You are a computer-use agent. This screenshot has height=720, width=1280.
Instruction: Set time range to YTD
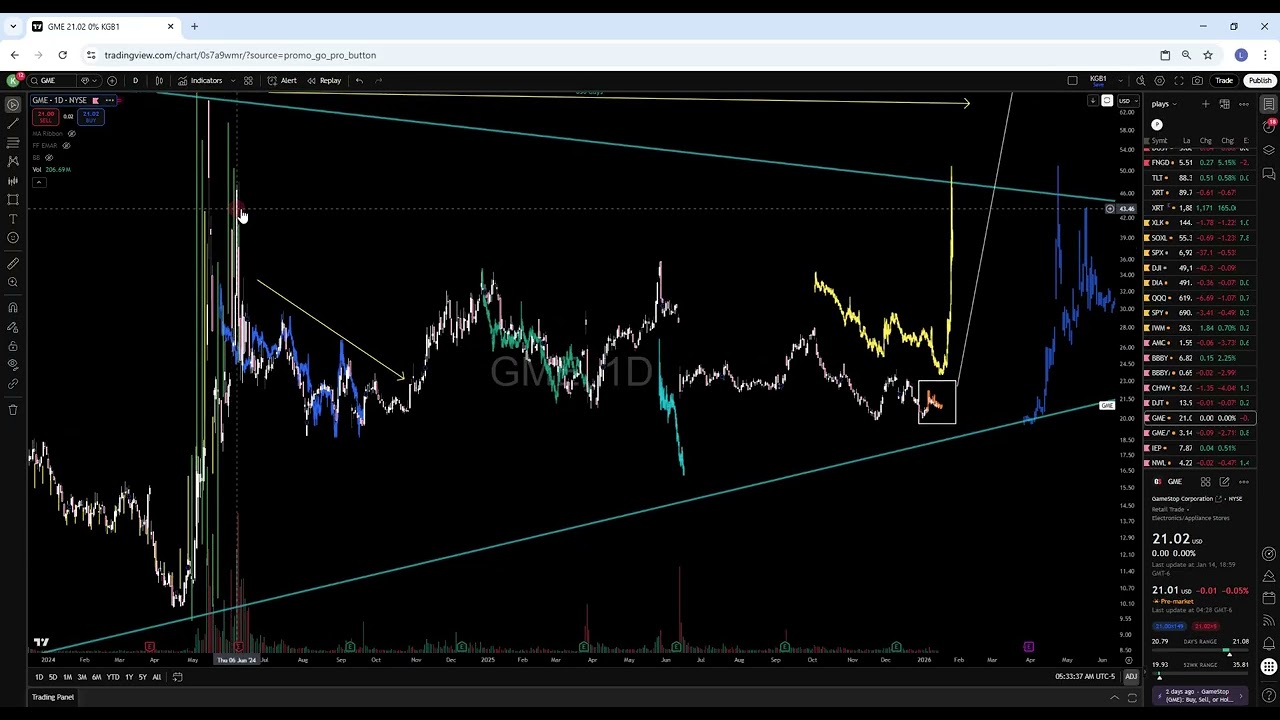coord(113,677)
